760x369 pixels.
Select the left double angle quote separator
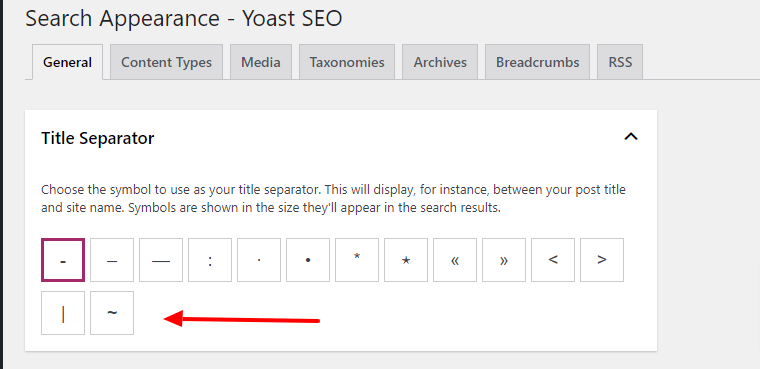click(x=455, y=260)
